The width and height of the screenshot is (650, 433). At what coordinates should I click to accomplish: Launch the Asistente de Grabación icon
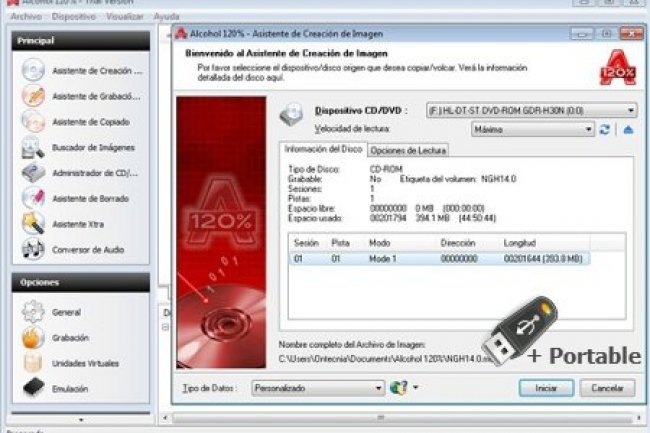tap(33, 96)
